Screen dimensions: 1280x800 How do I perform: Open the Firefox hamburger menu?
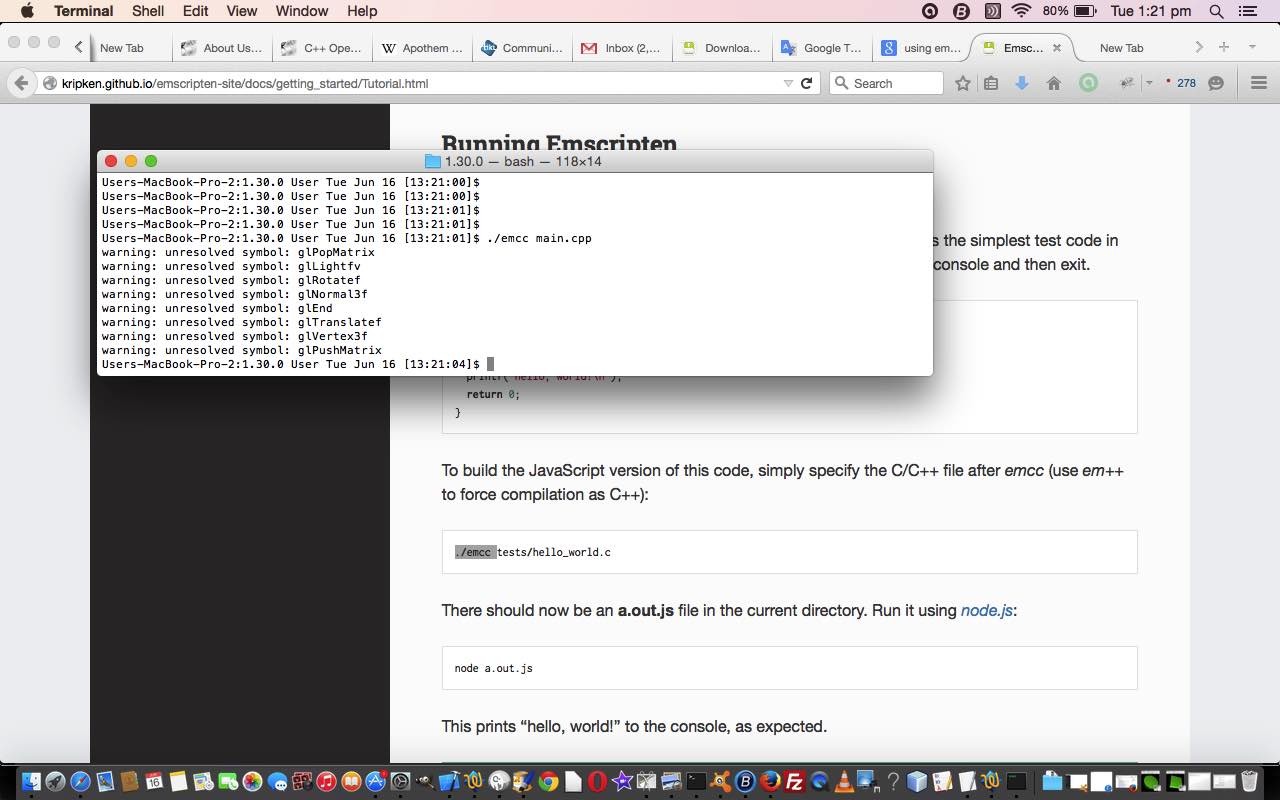(1260, 83)
